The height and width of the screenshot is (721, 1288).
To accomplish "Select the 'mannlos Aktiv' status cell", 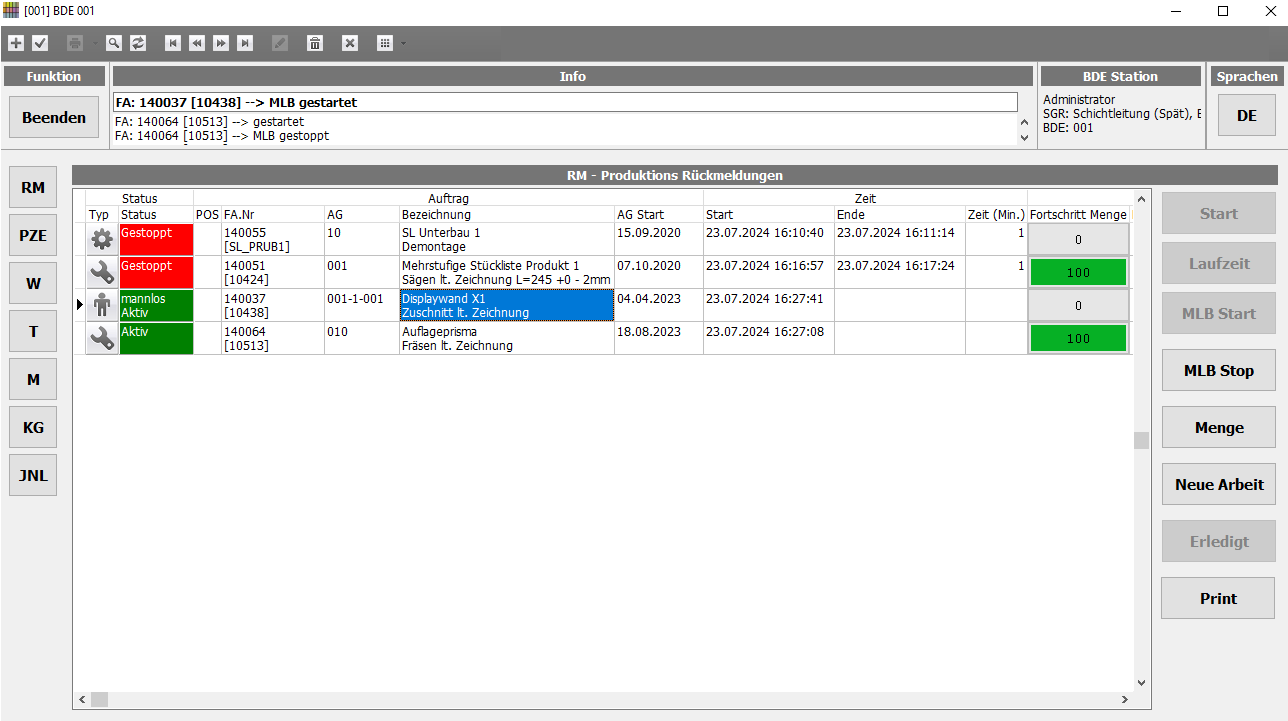I will point(156,305).
